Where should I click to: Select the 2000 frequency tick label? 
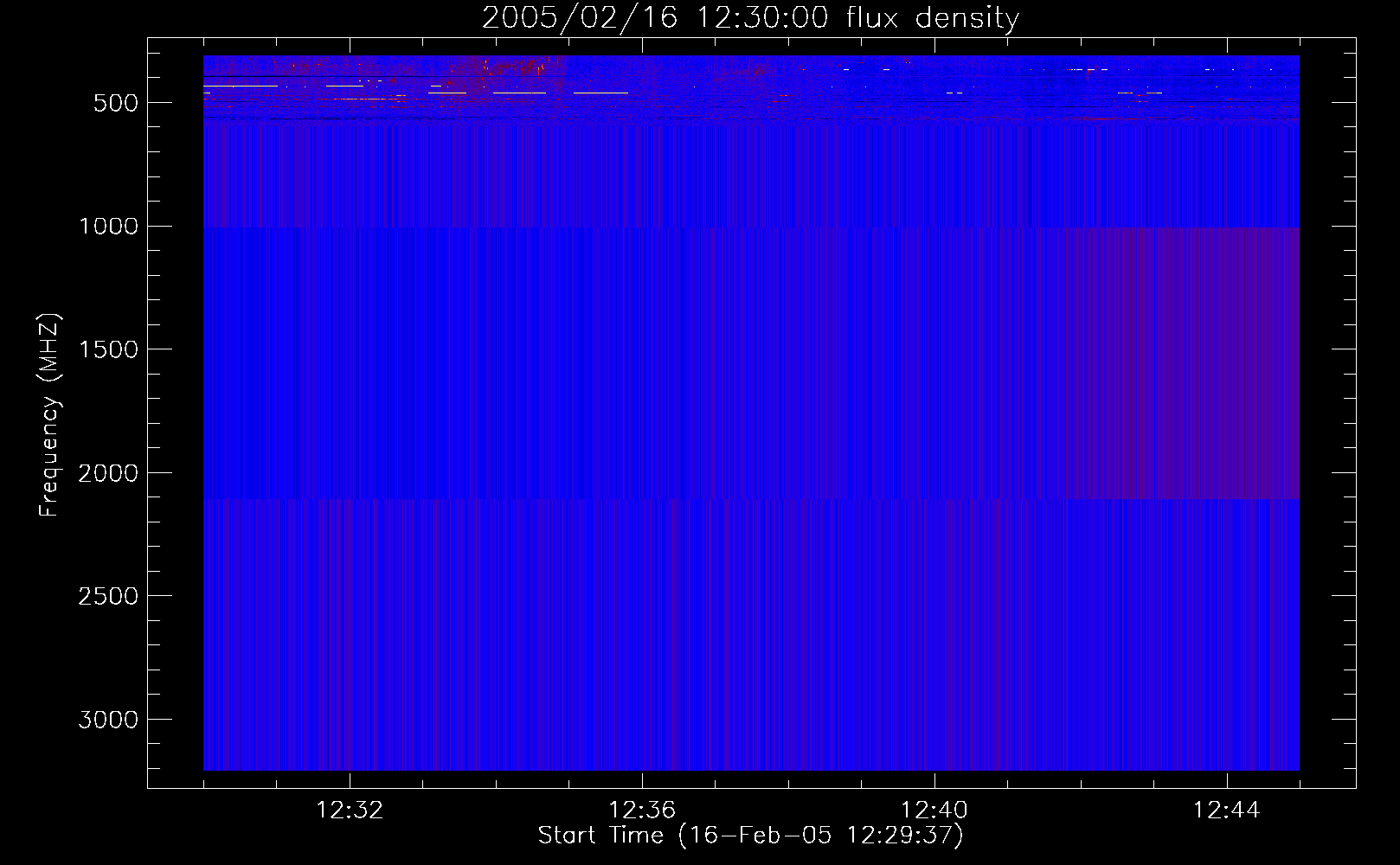(x=108, y=473)
